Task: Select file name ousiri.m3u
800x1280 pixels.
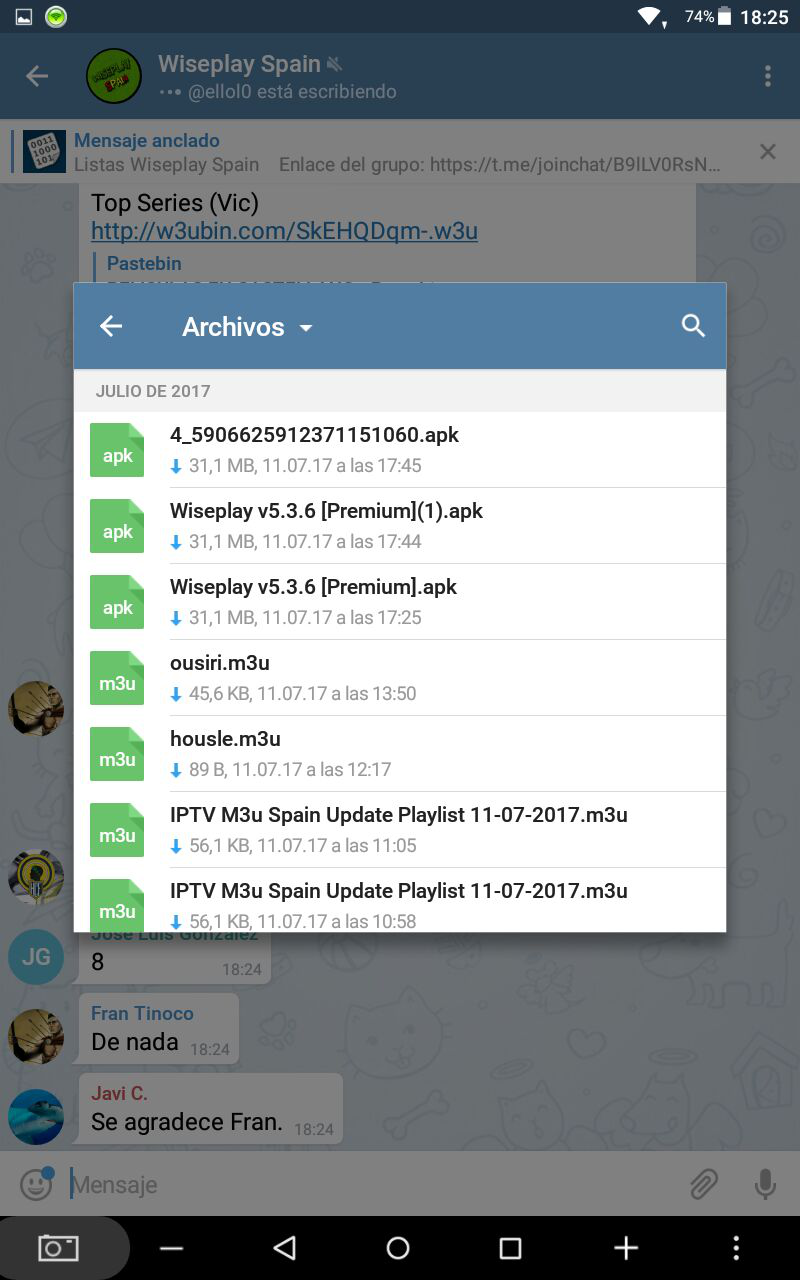Action: [x=220, y=663]
